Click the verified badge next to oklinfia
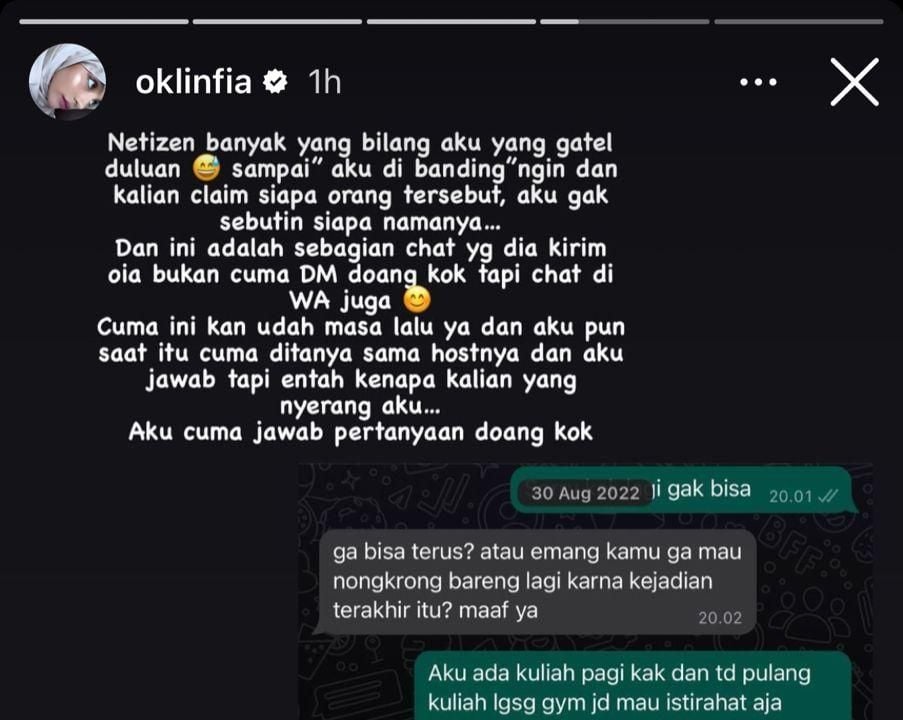Viewport: 903px width, 720px height. pos(275,82)
